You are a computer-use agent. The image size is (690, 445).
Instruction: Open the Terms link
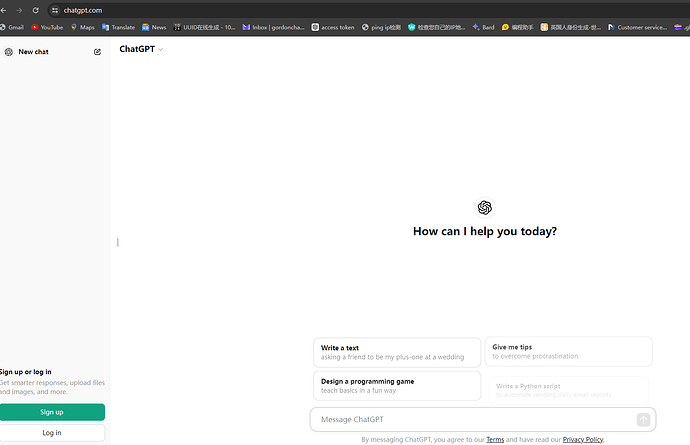click(x=495, y=439)
